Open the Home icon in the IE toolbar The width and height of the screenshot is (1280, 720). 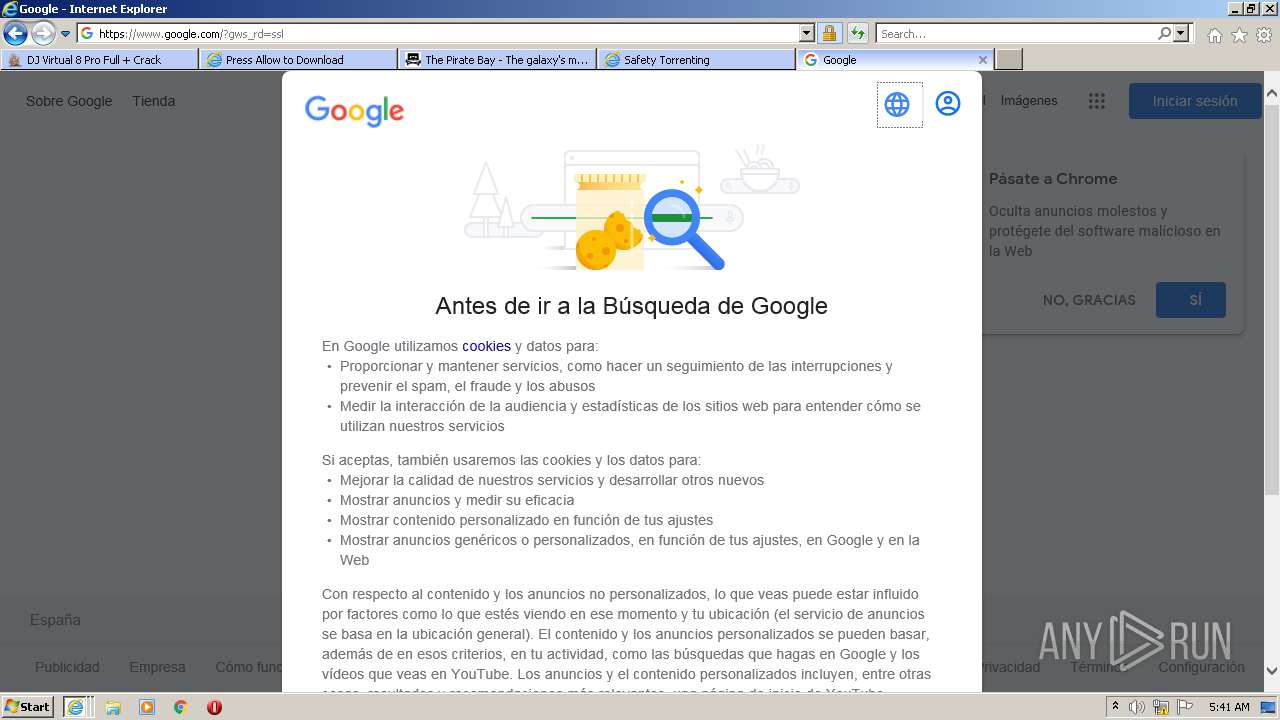click(x=1215, y=35)
